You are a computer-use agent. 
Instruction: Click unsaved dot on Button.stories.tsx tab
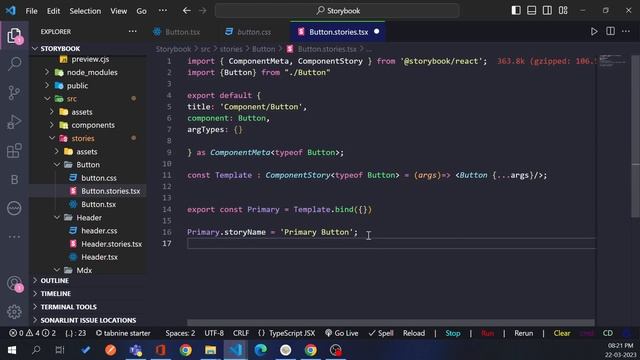(x=376, y=31)
